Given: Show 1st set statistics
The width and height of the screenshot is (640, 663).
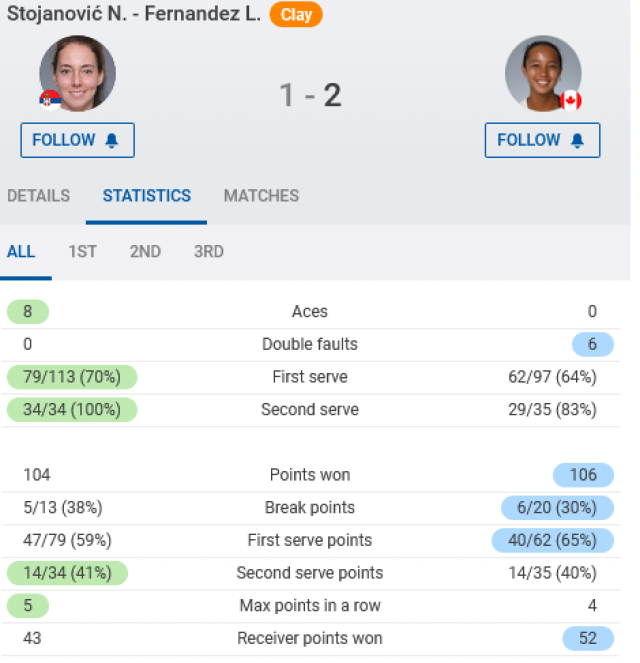Looking at the screenshot, I should pyautogui.click(x=82, y=252).
